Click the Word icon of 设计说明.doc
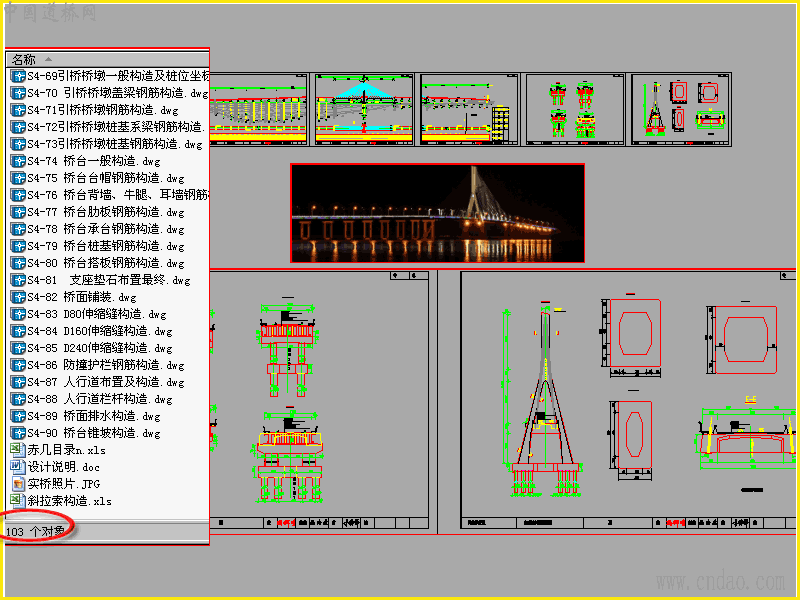 pyautogui.click(x=18, y=467)
